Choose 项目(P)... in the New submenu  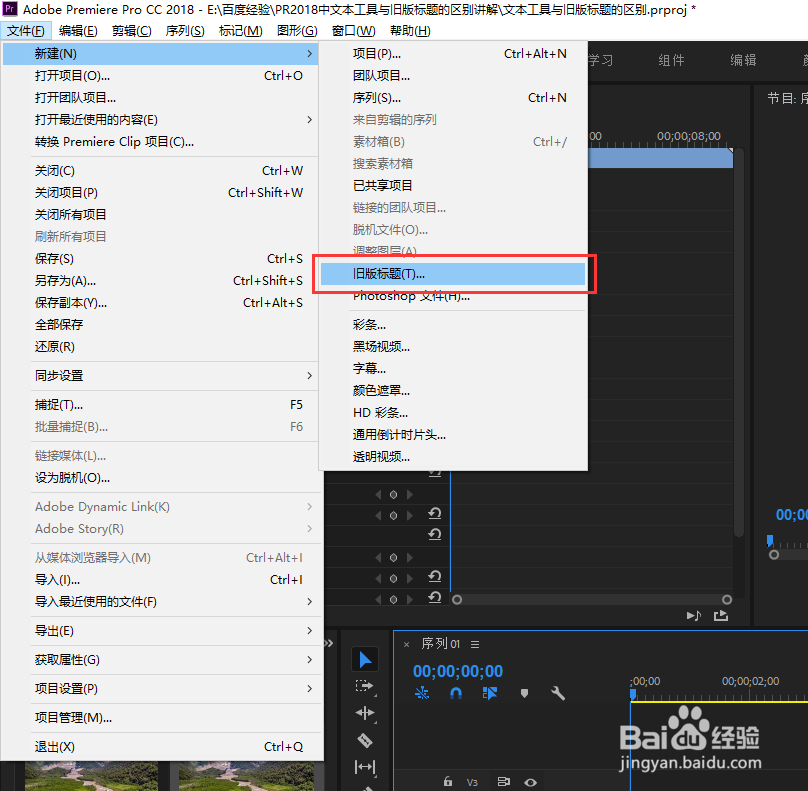coord(452,54)
